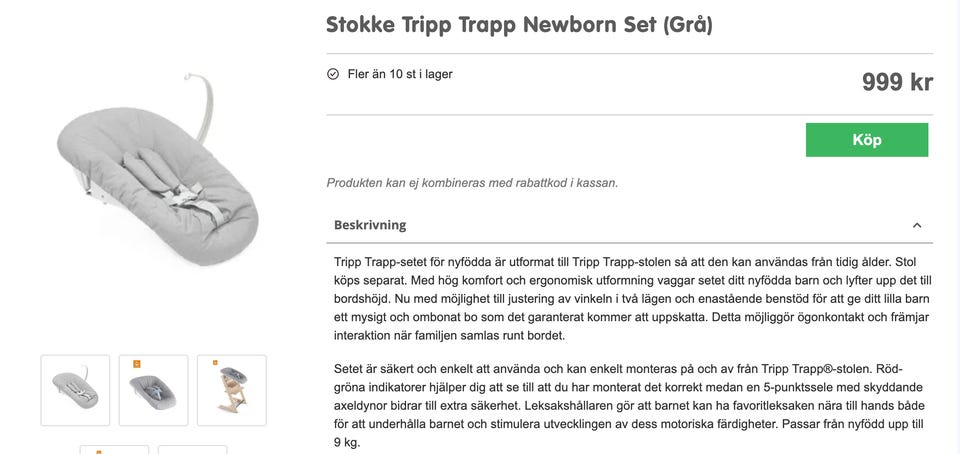960x454 pixels.
Task: Click the 'Fler än 10 st i lager' text
Action: tap(399, 74)
